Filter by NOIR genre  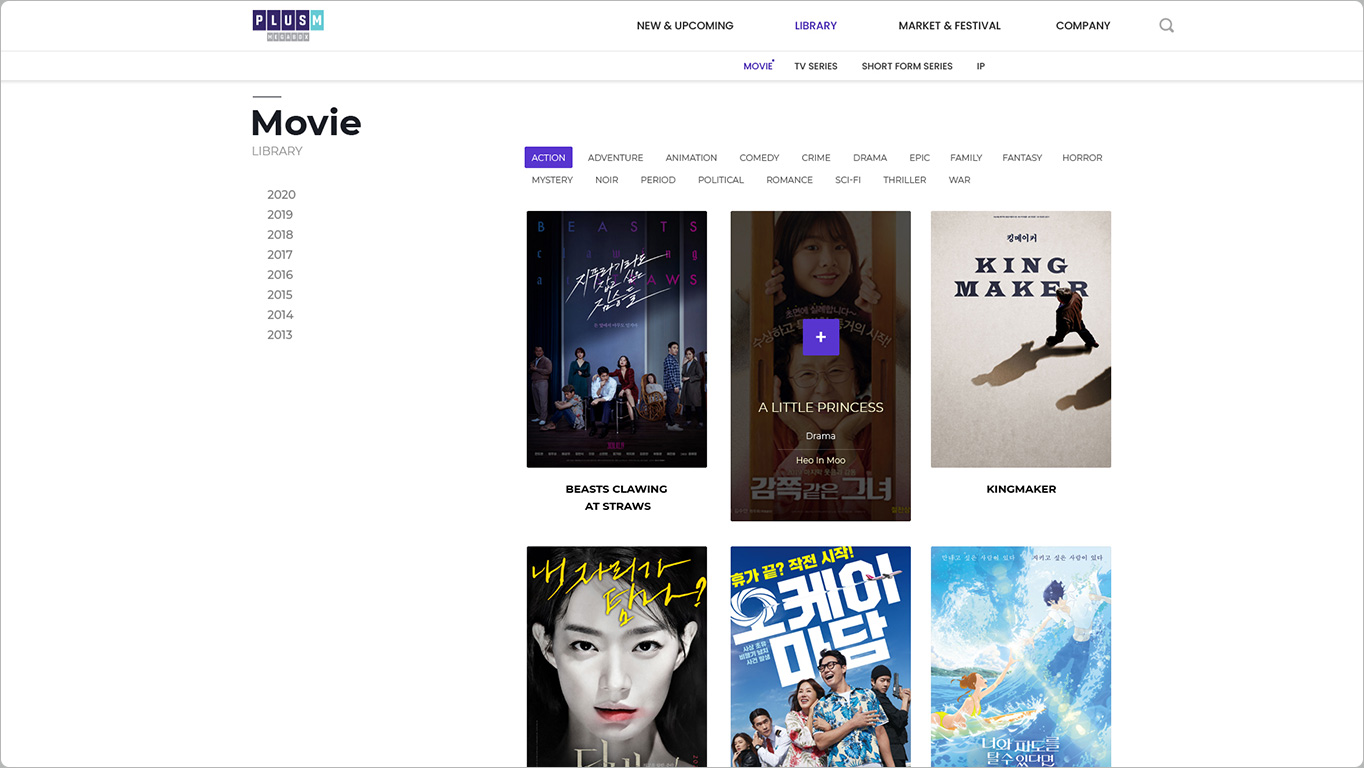point(607,180)
